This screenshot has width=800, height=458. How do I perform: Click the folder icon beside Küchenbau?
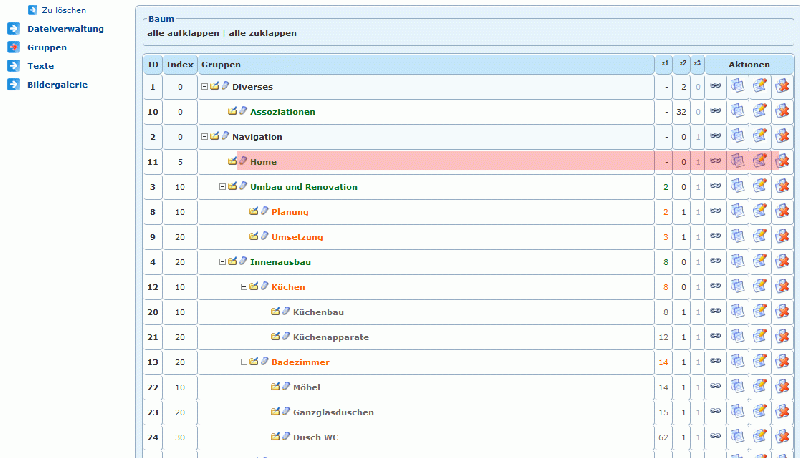click(276, 311)
